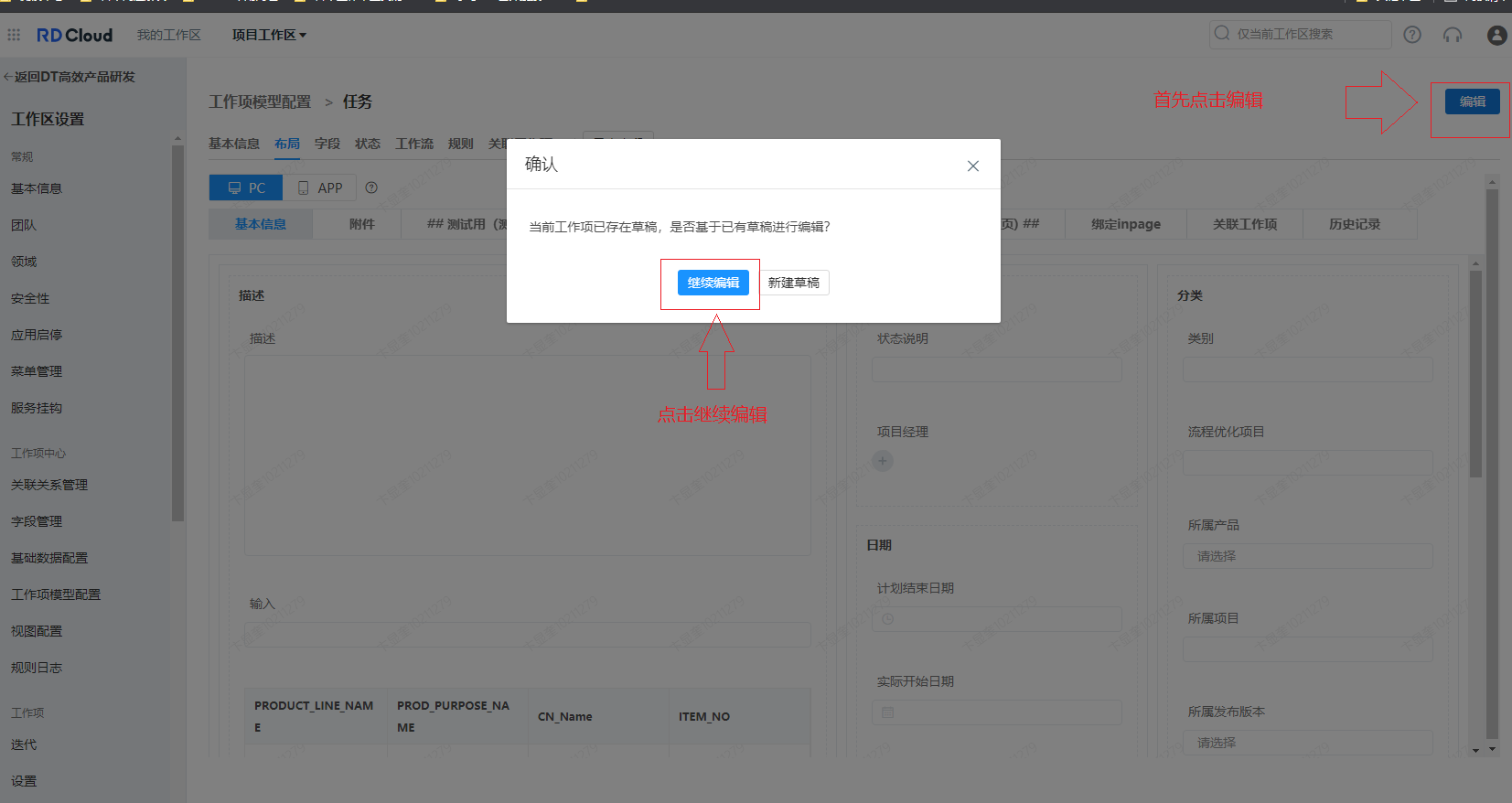Click the help question mark in top bar
This screenshot has width=1512, height=803.
(x=1412, y=35)
